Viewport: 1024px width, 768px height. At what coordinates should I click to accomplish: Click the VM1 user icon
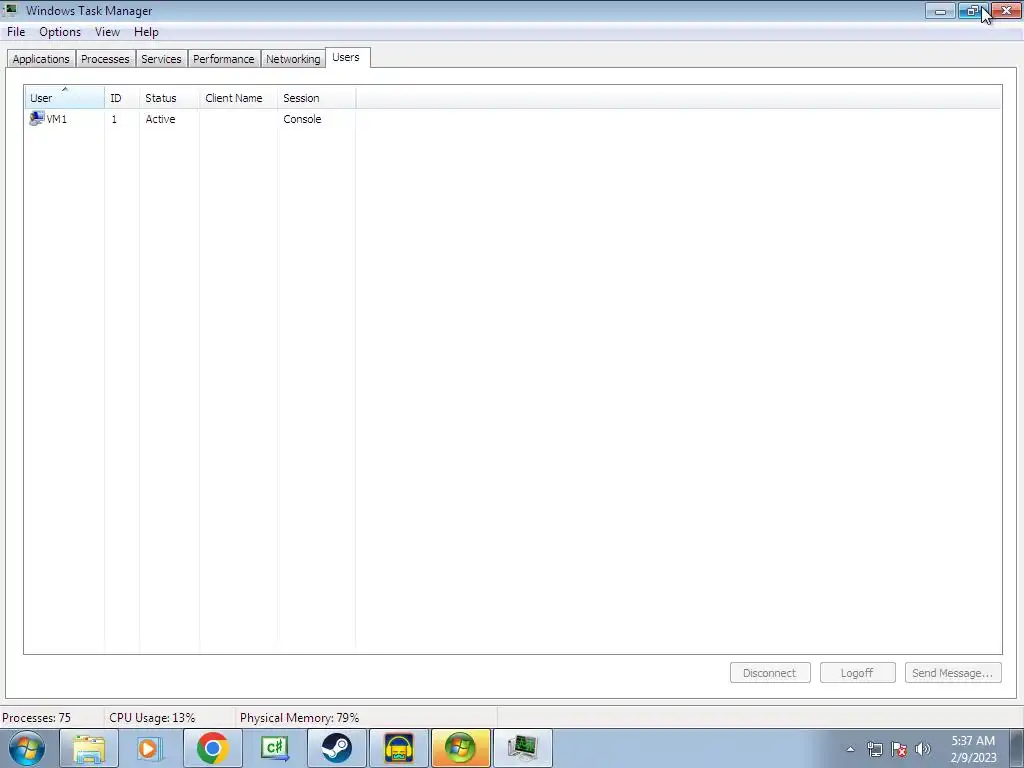pos(37,119)
